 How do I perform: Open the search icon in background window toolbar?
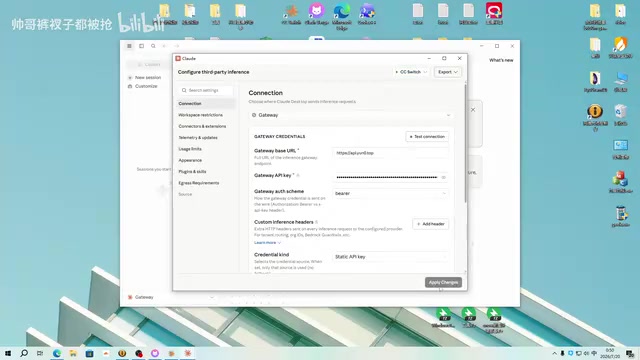pyautogui.click(x=153, y=46)
